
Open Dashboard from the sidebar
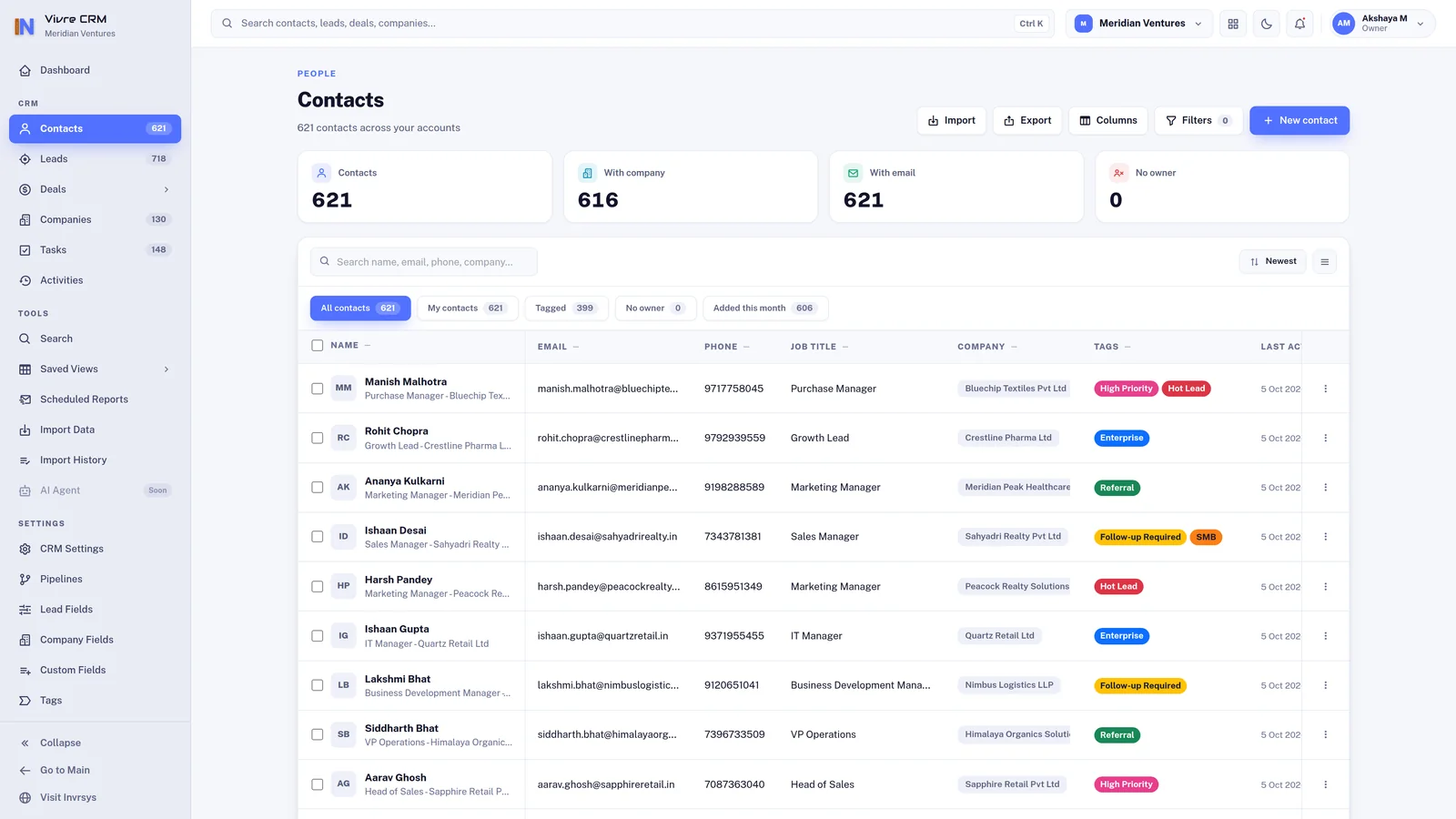pos(95,70)
